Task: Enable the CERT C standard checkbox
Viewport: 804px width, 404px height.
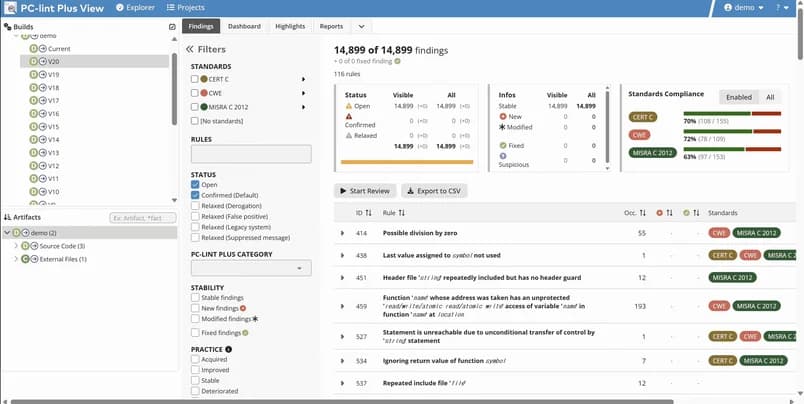Action: [194, 79]
